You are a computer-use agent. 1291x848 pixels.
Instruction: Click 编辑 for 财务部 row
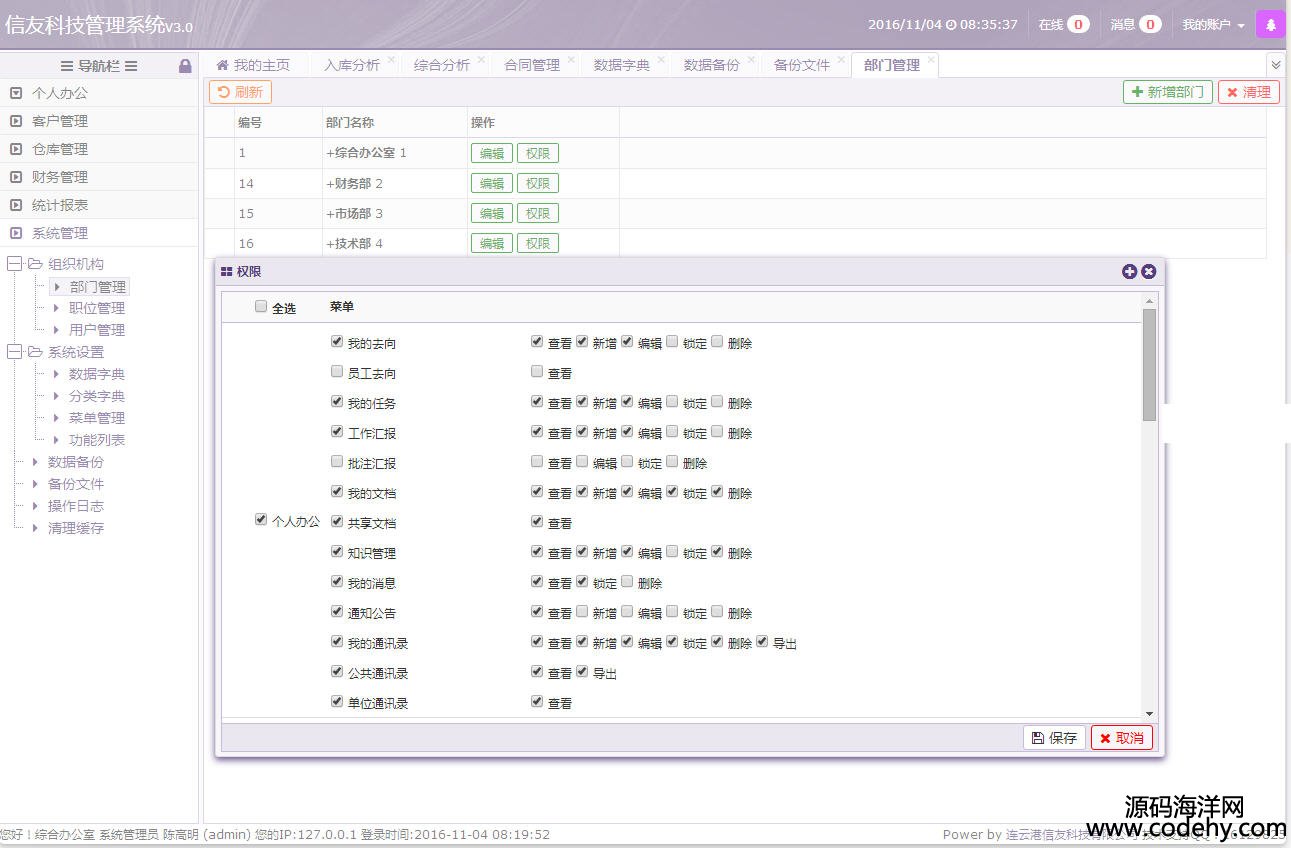(491, 183)
